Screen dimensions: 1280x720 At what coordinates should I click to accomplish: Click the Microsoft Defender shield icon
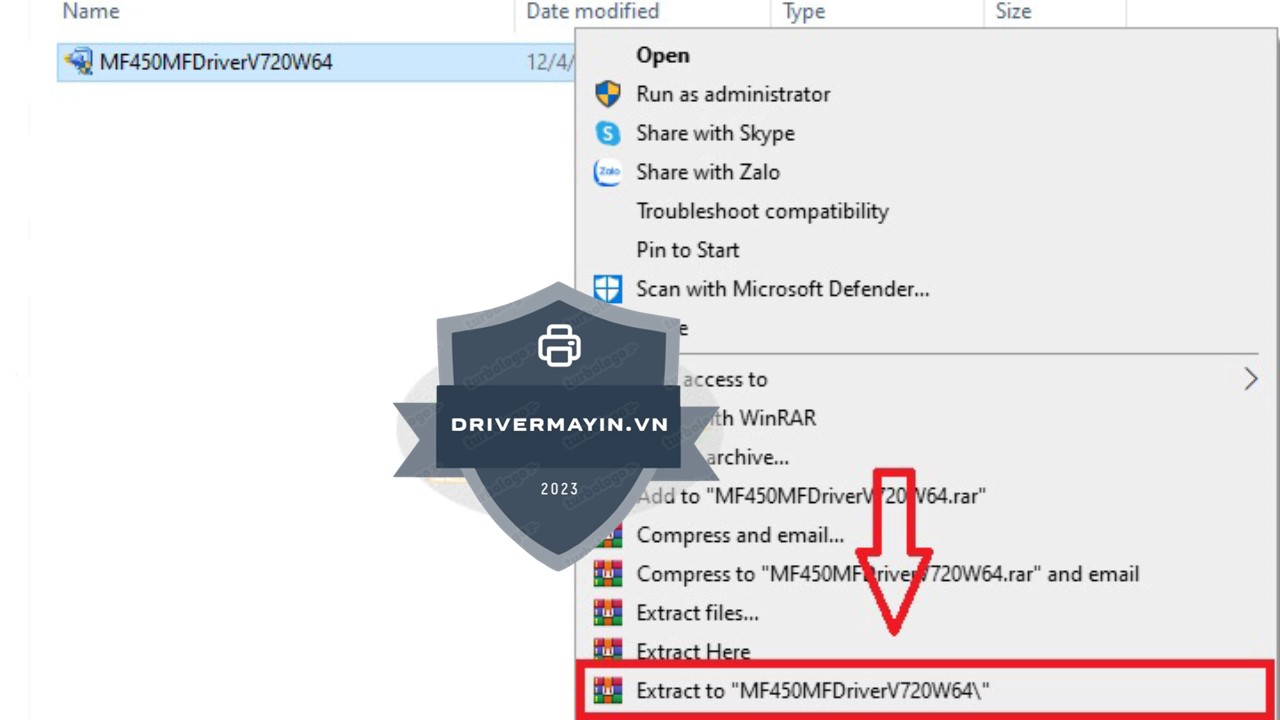pyautogui.click(x=608, y=289)
